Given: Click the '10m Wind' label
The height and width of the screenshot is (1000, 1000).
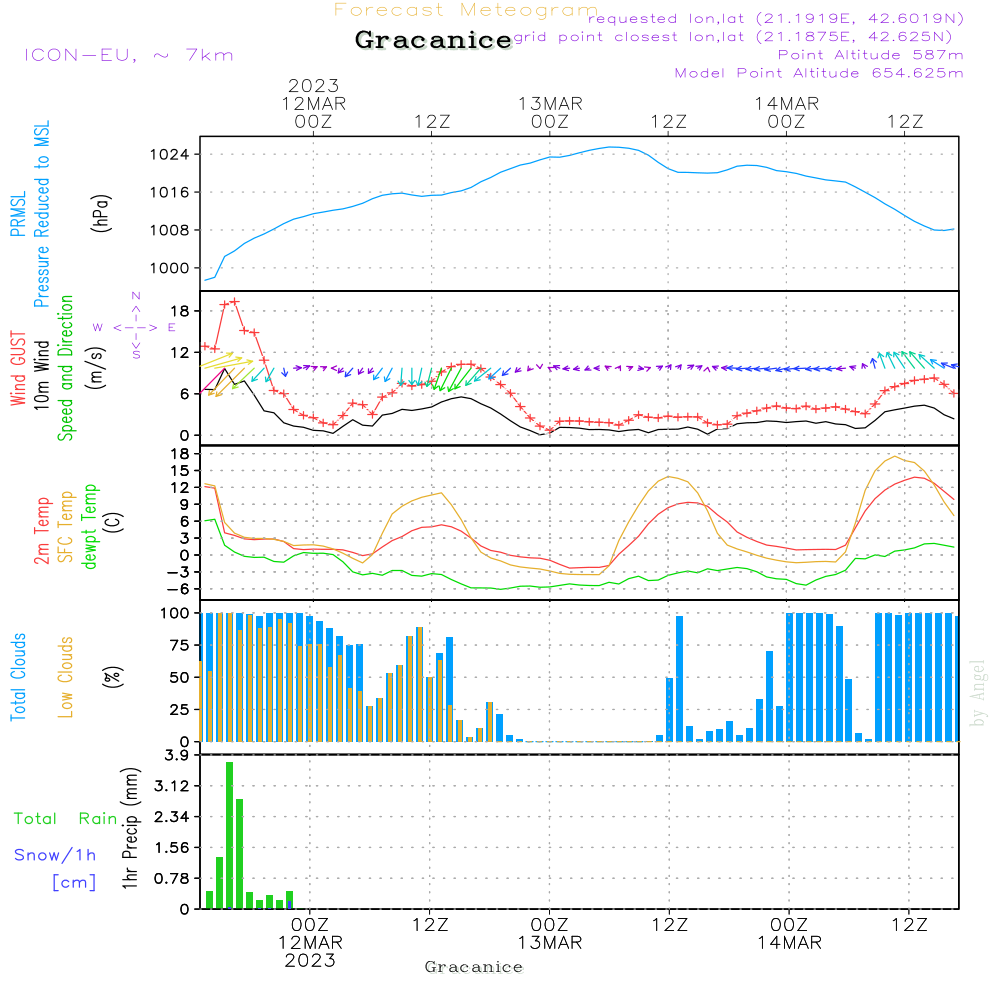Looking at the screenshot, I should (x=41, y=375).
